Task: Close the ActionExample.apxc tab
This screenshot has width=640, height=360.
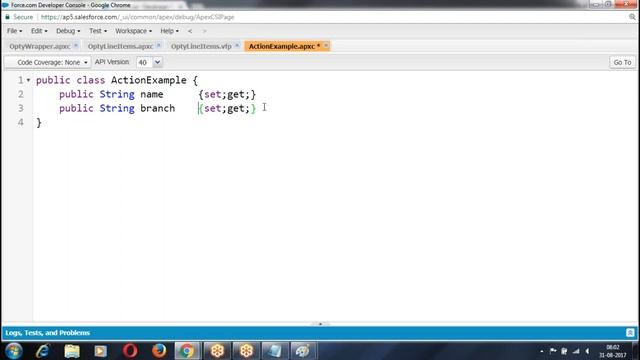Action: tap(326, 45)
